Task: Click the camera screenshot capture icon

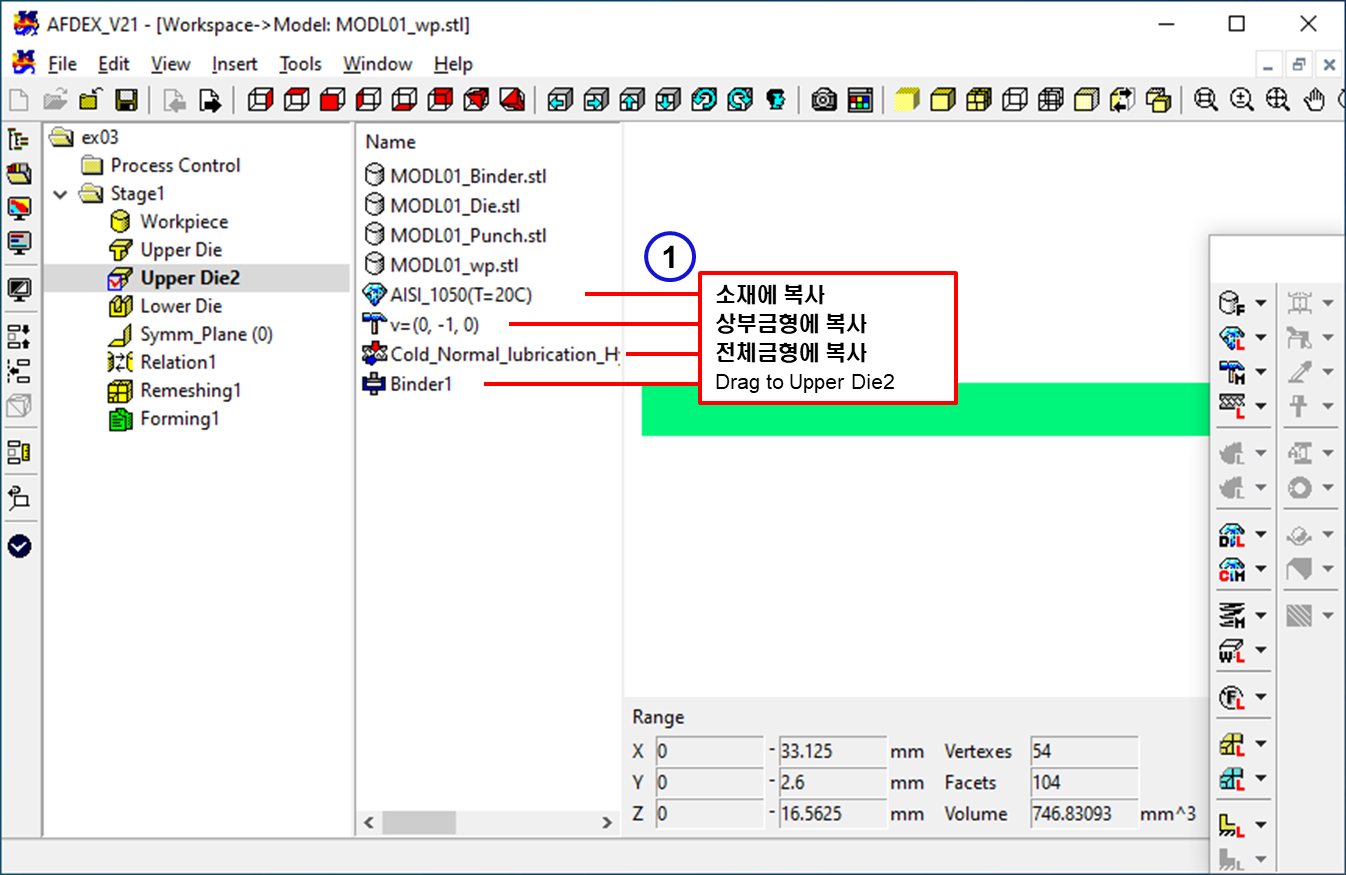Action: pyautogui.click(x=824, y=100)
